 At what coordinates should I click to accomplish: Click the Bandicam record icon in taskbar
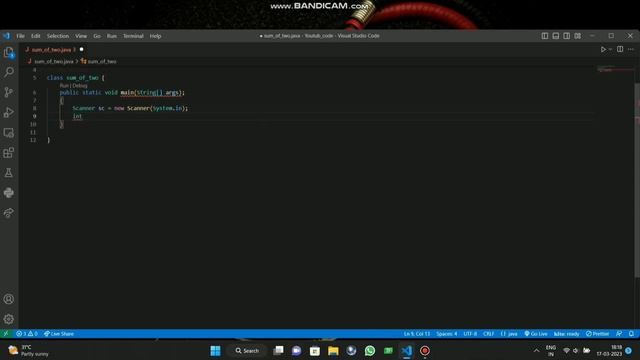[425, 351]
